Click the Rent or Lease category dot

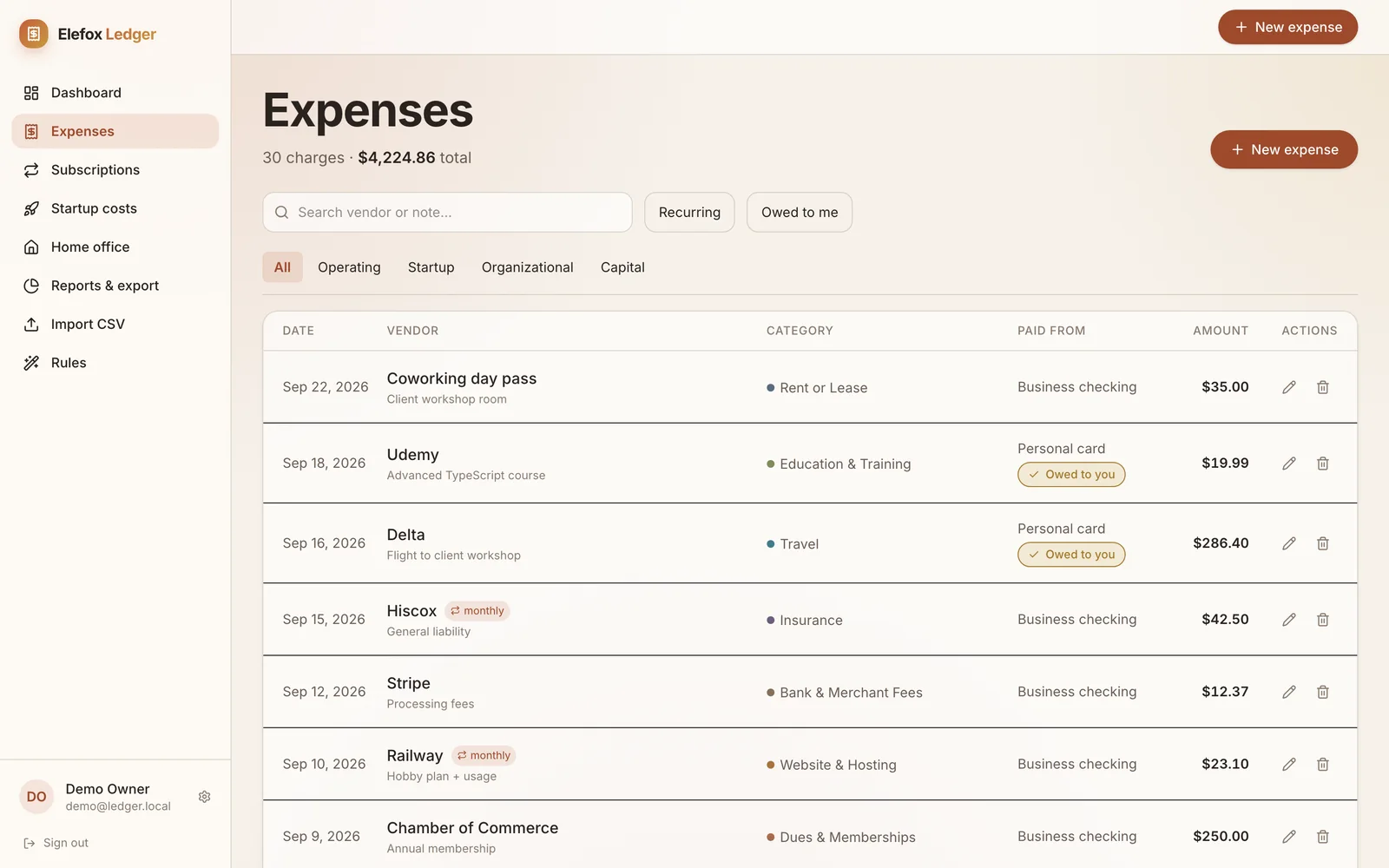(771, 388)
